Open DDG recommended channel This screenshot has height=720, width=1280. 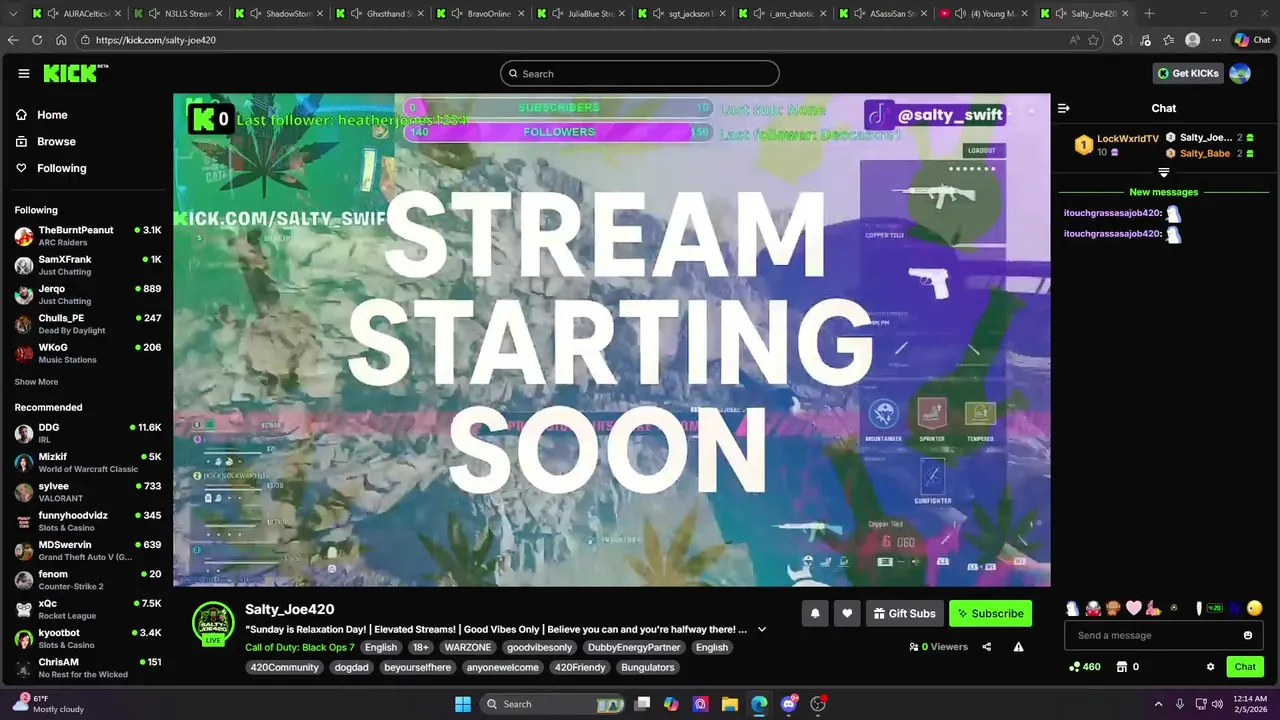tap(88, 433)
